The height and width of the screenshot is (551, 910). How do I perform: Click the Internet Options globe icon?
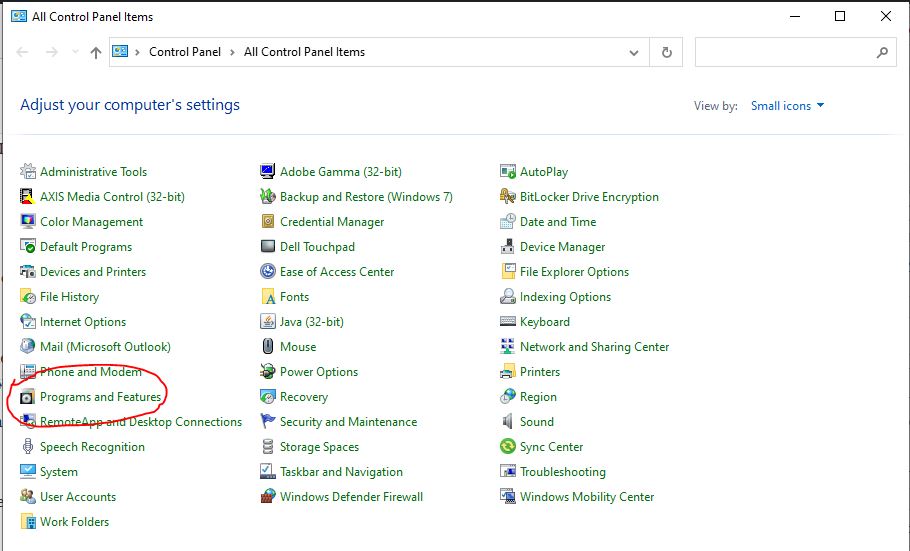point(27,321)
